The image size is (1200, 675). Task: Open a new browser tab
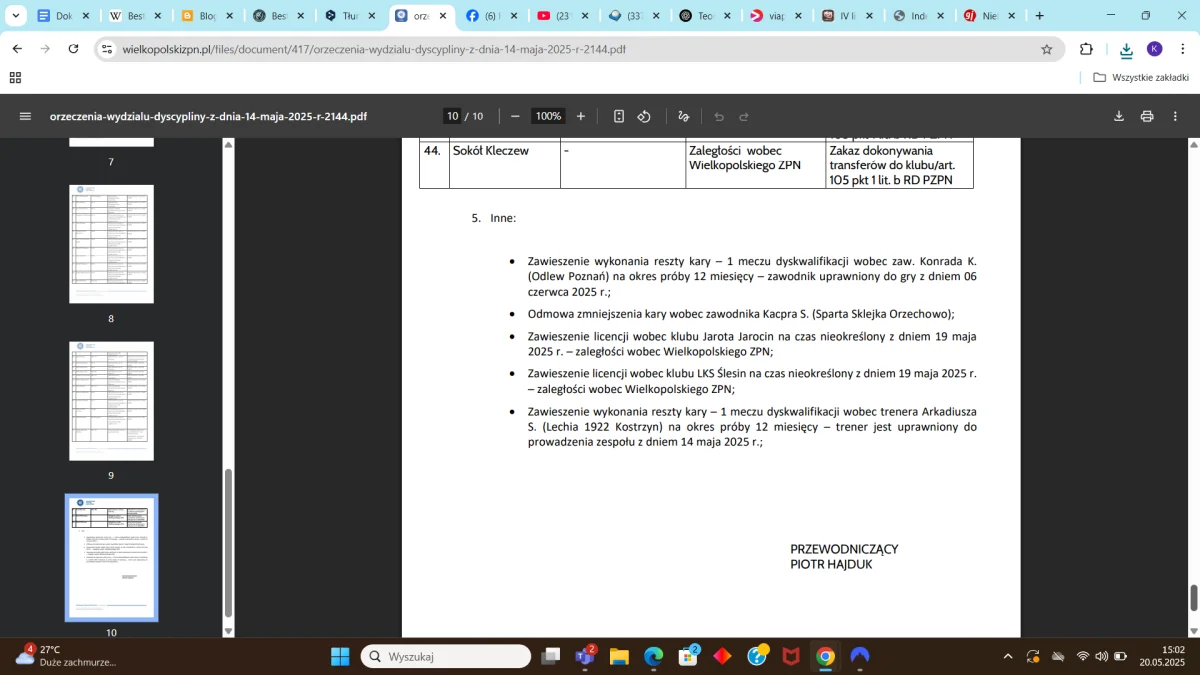pyautogui.click(x=1040, y=16)
